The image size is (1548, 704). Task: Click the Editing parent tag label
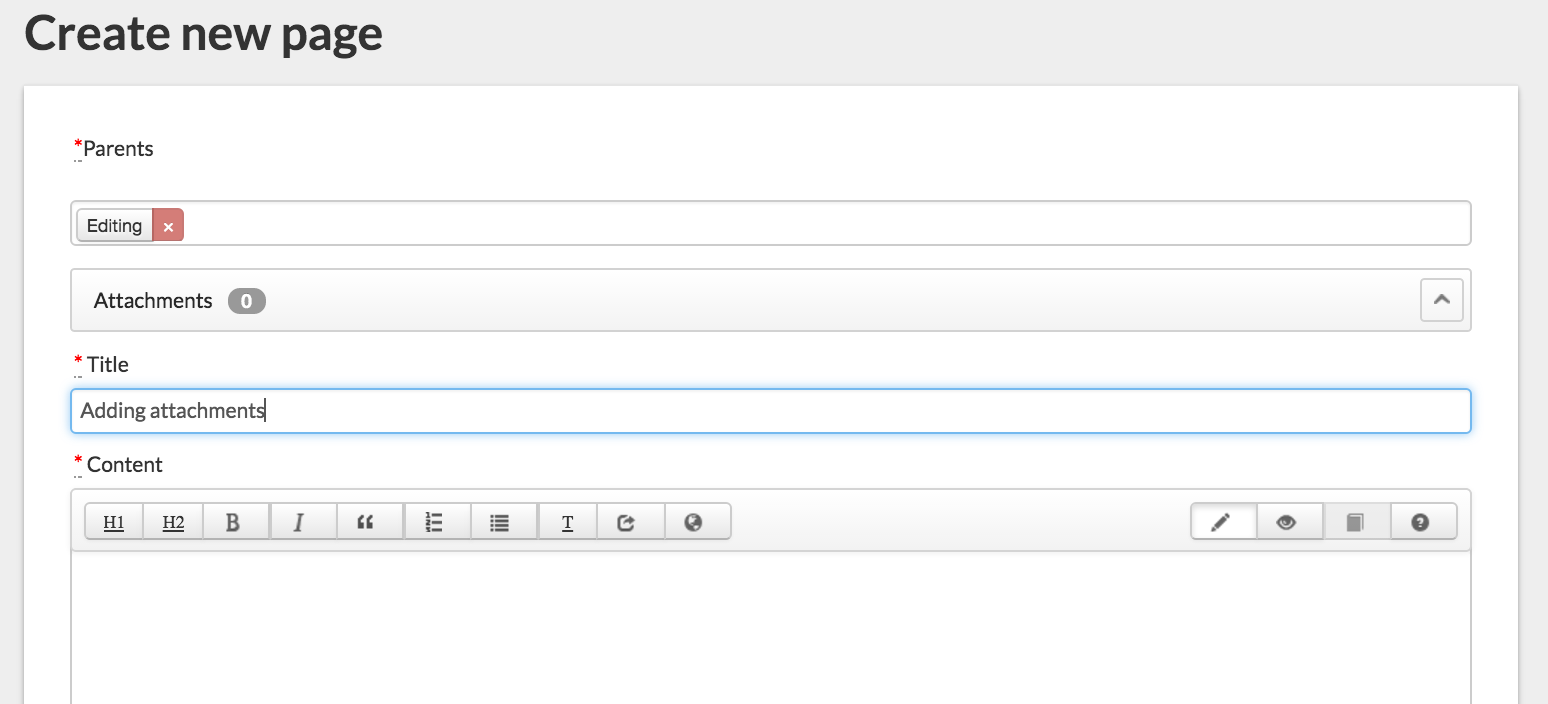pyautogui.click(x=115, y=226)
